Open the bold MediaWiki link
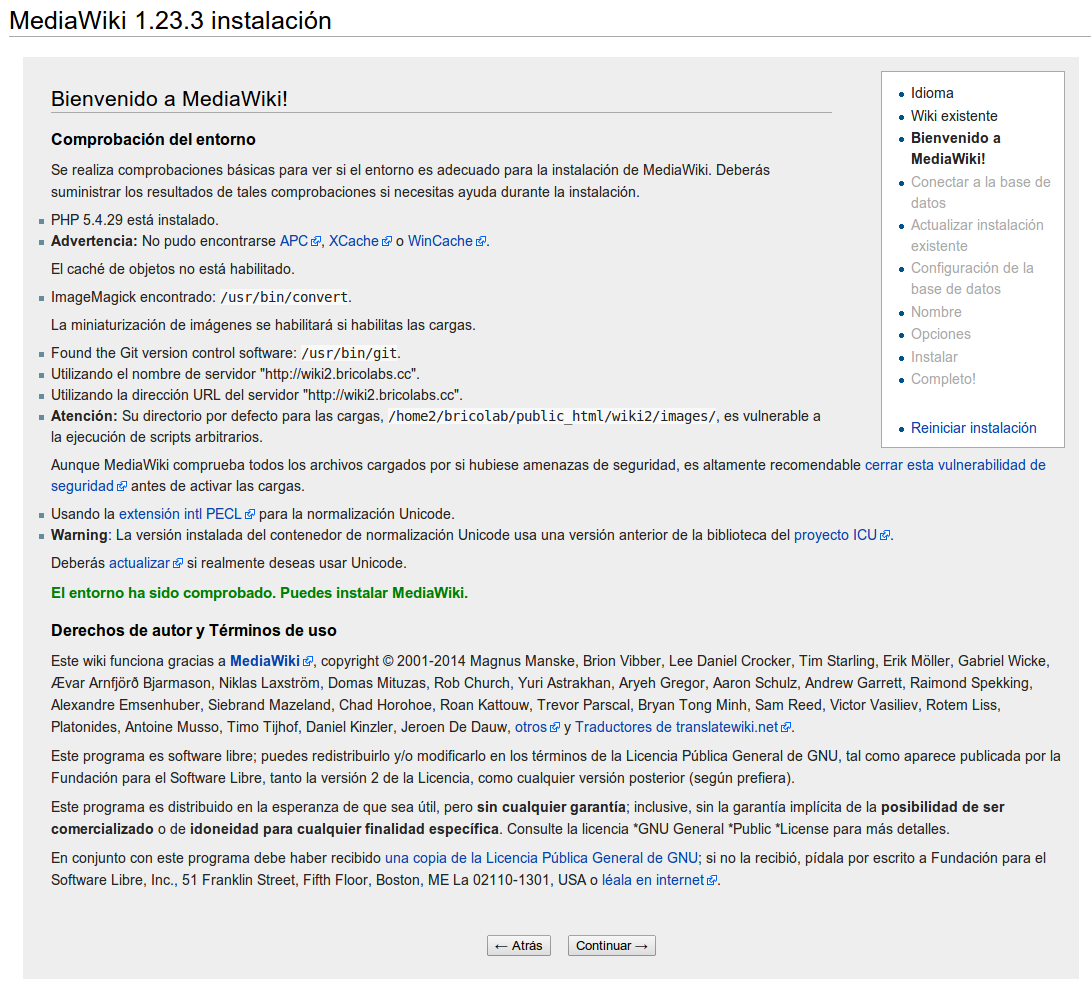The width and height of the screenshot is (1091, 990). click(x=264, y=661)
